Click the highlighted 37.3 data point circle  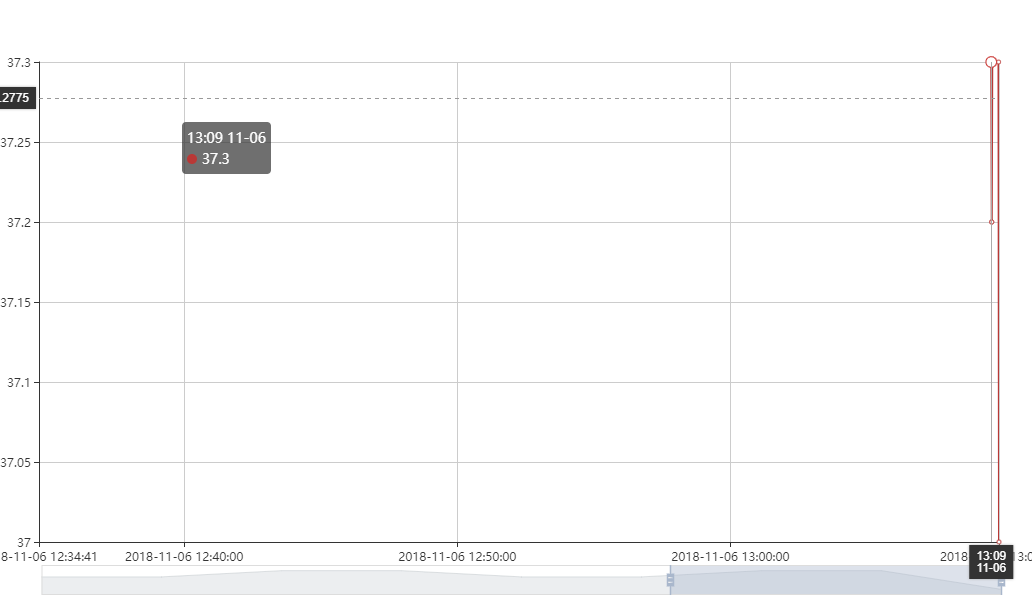(x=991, y=63)
